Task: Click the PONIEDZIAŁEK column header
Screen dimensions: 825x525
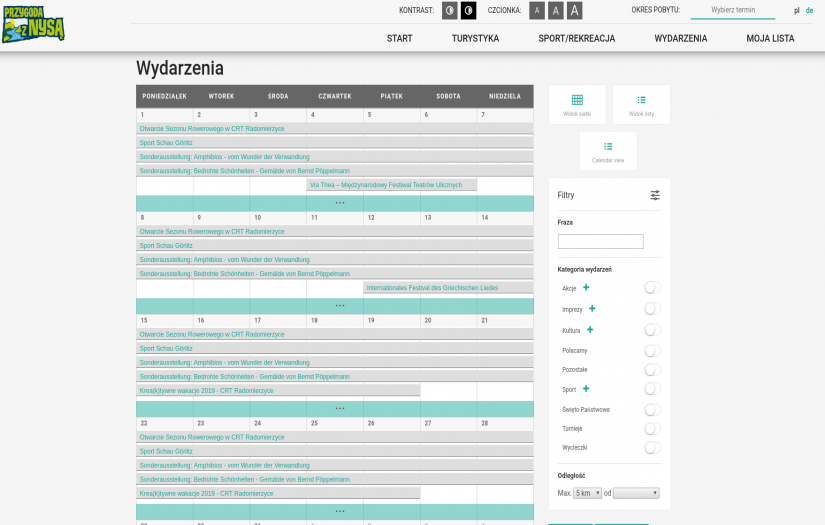Action: (164, 96)
